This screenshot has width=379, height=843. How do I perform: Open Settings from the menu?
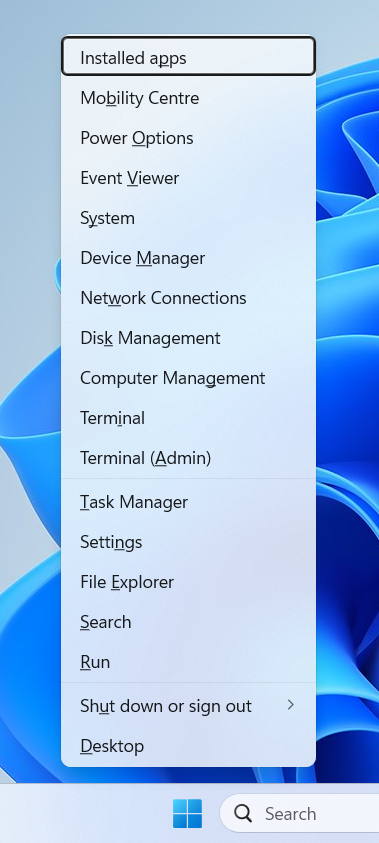pos(188,542)
